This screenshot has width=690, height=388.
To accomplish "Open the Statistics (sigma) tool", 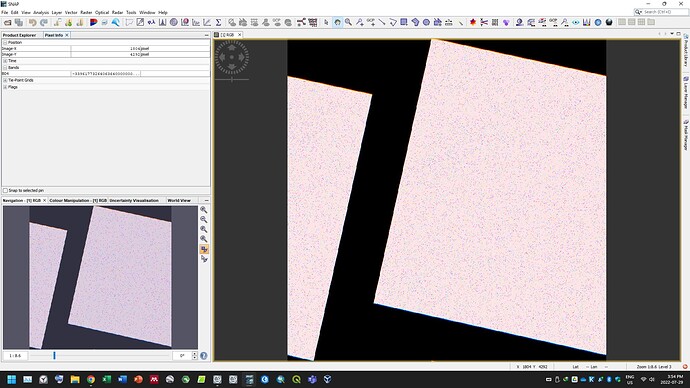I will (x=218, y=22).
